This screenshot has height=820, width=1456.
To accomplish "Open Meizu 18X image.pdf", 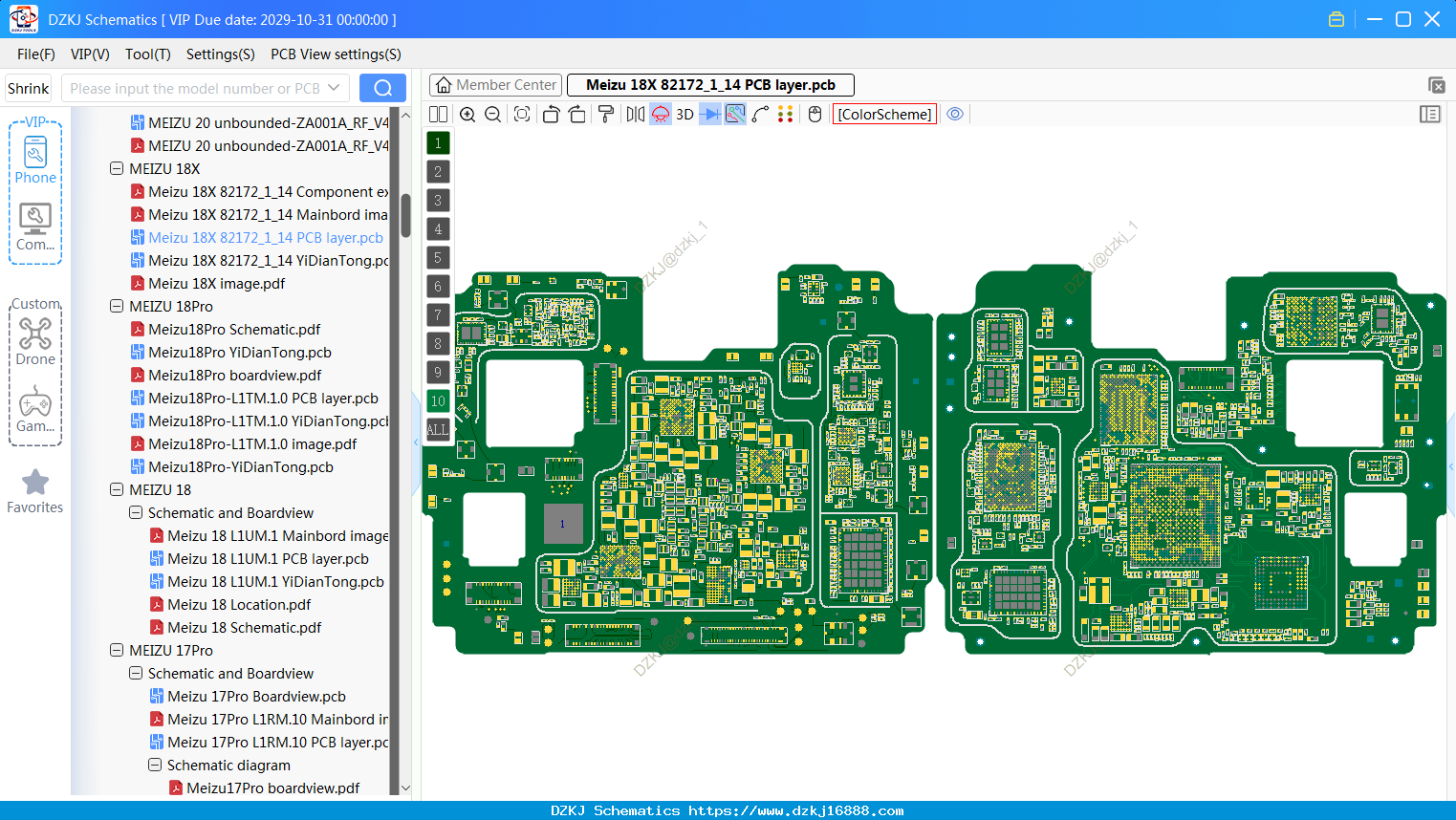I will [216, 283].
